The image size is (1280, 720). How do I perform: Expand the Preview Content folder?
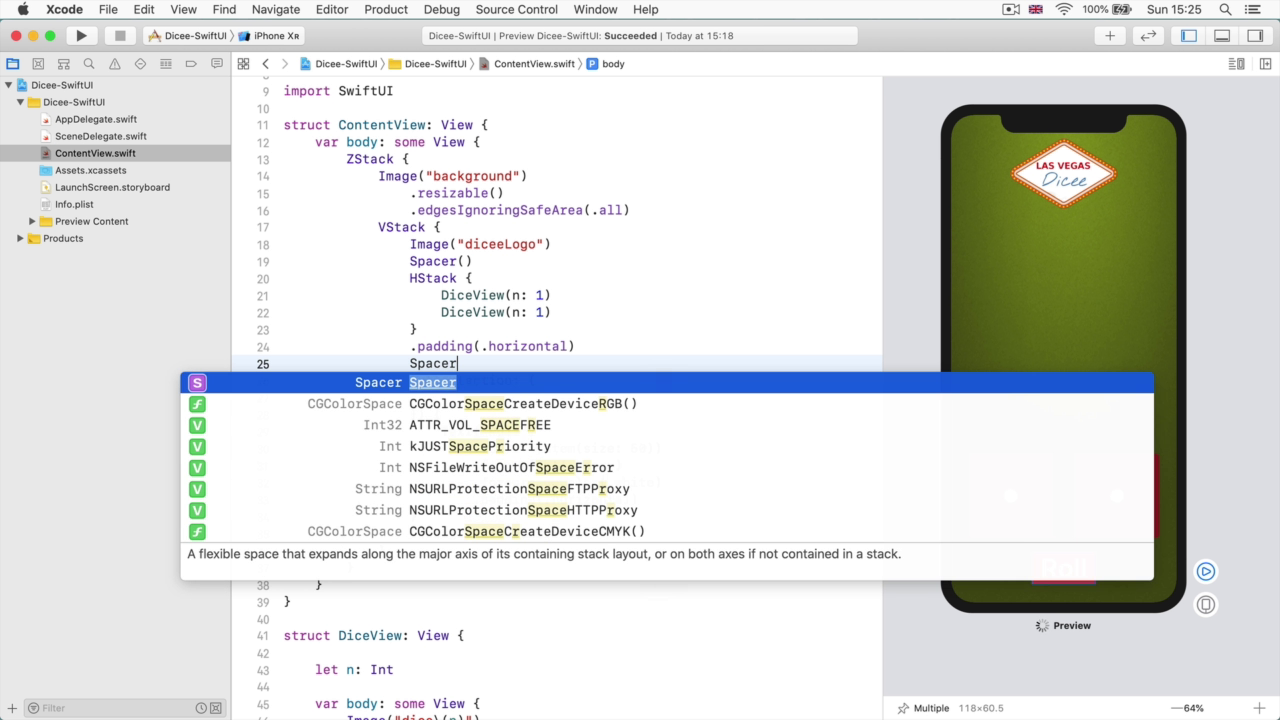click(x=32, y=221)
